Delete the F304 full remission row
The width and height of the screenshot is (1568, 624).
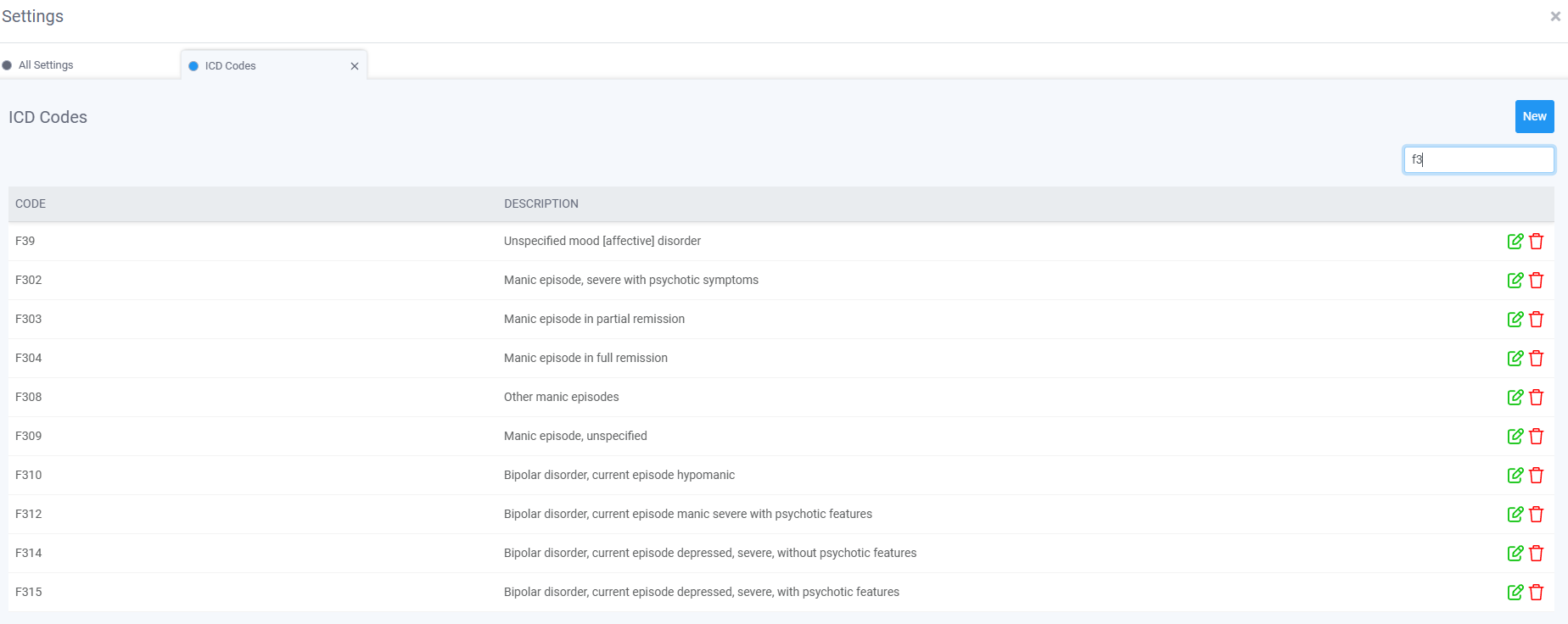(1536, 359)
